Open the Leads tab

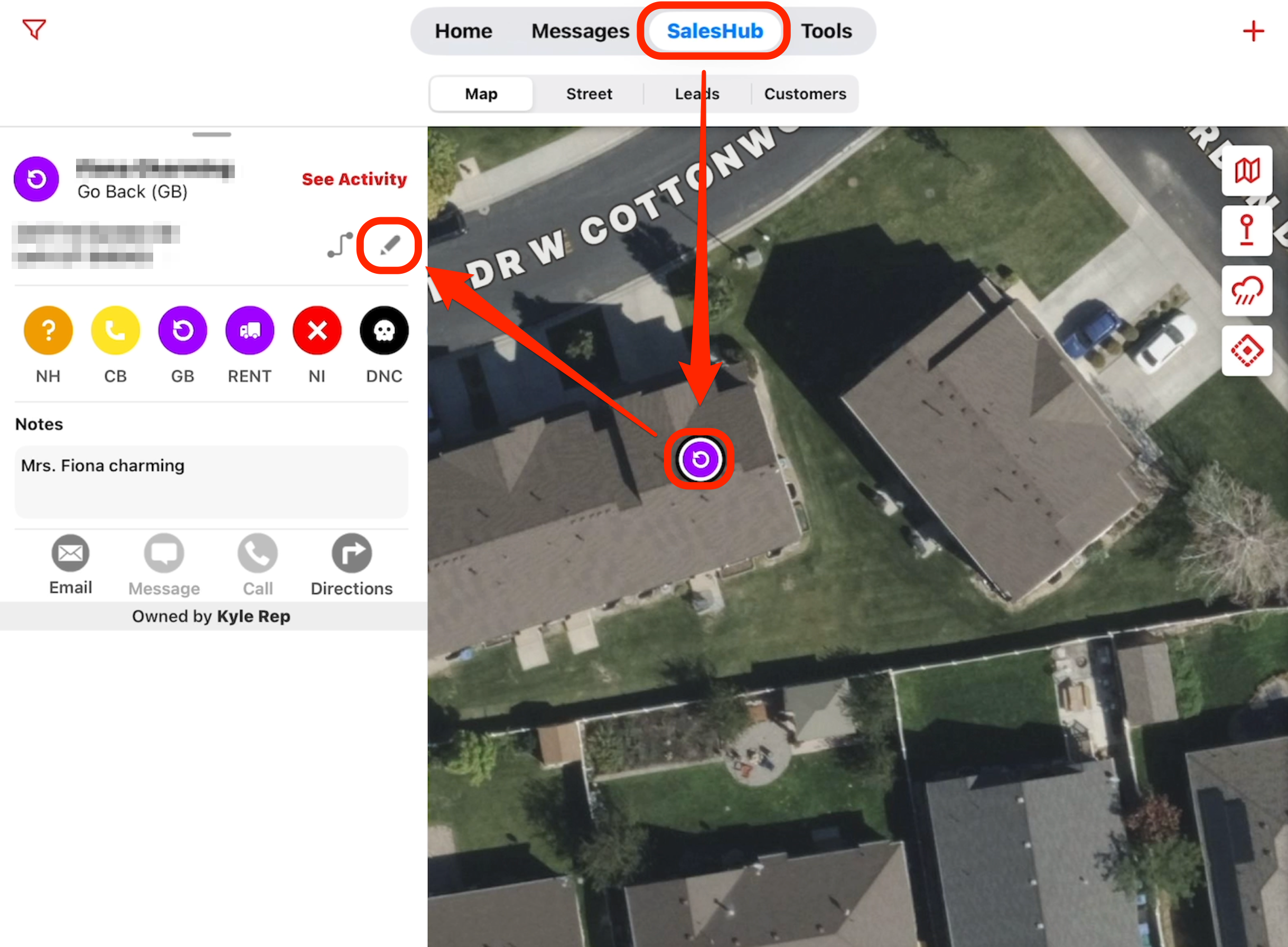pyautogui.click(x=697, y=94)
